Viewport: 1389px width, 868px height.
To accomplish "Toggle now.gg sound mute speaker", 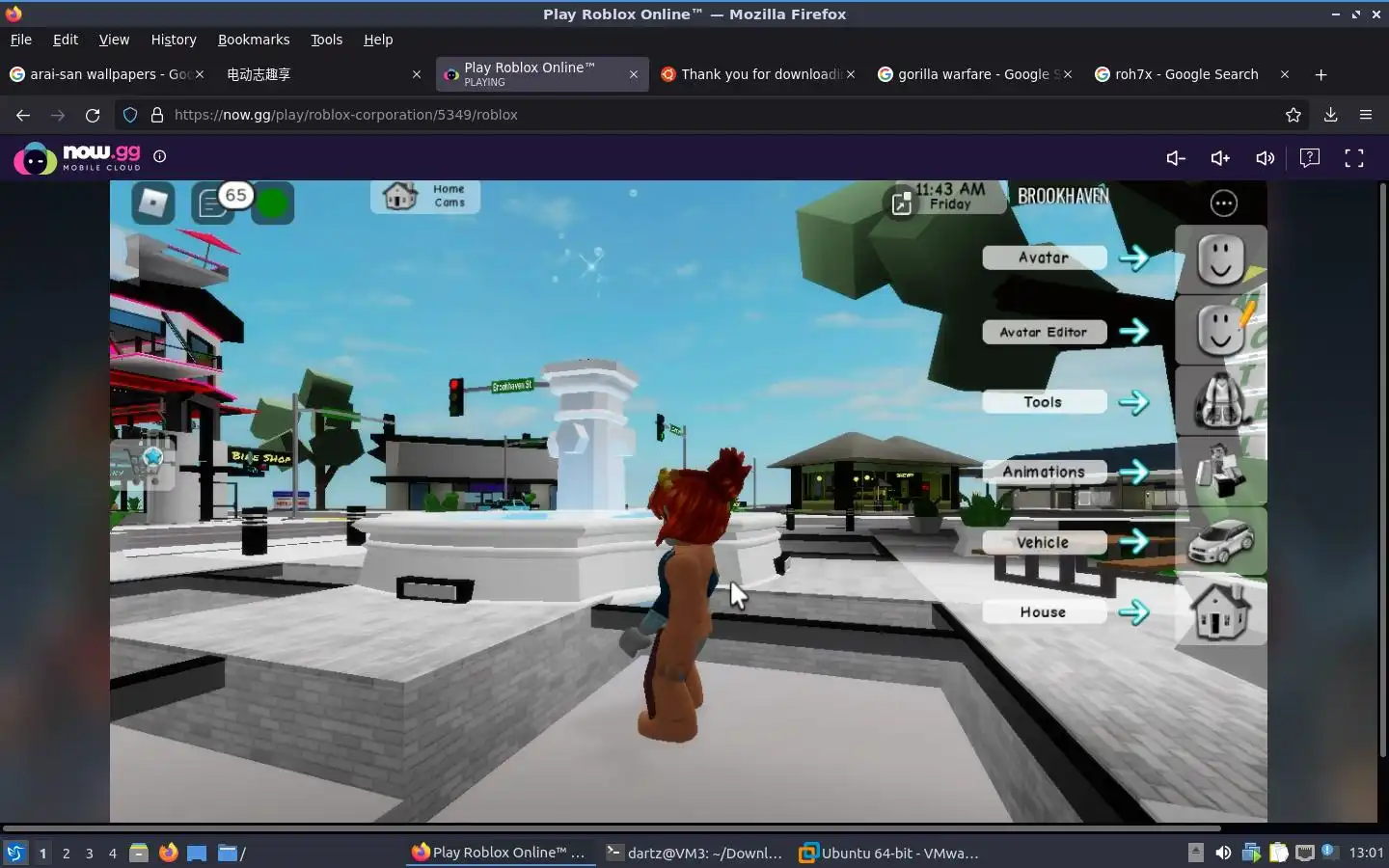I will pos(1266,158).
